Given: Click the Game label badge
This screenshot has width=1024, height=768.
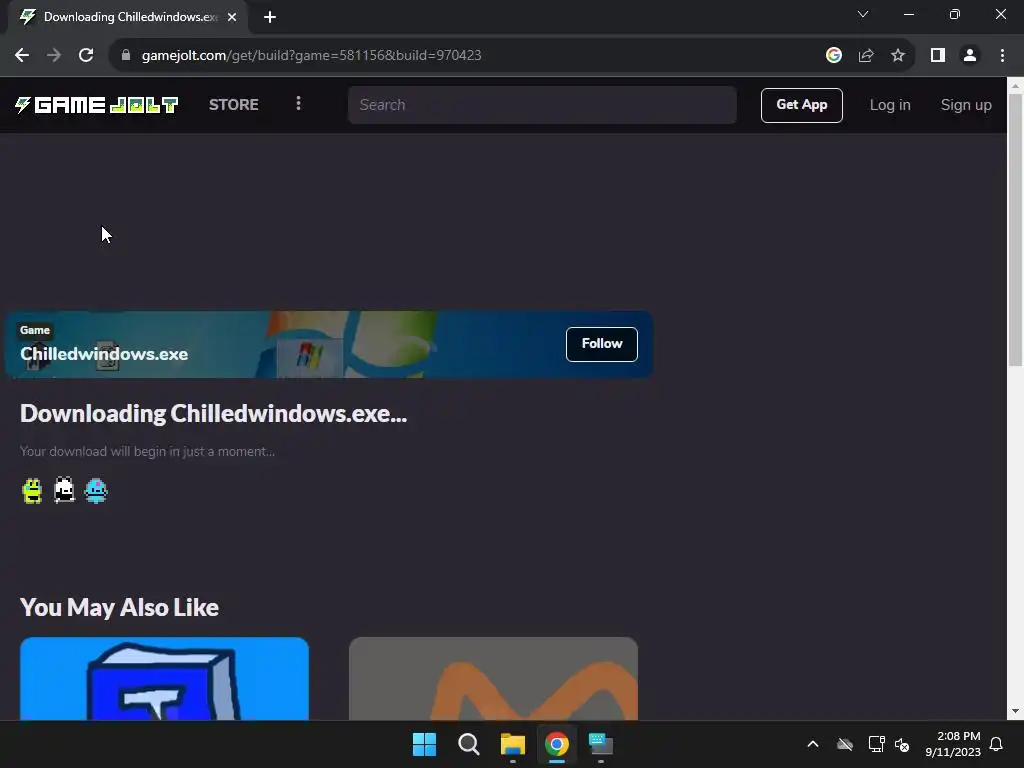Looking at the screenshot, I should (x=35, y=330).
